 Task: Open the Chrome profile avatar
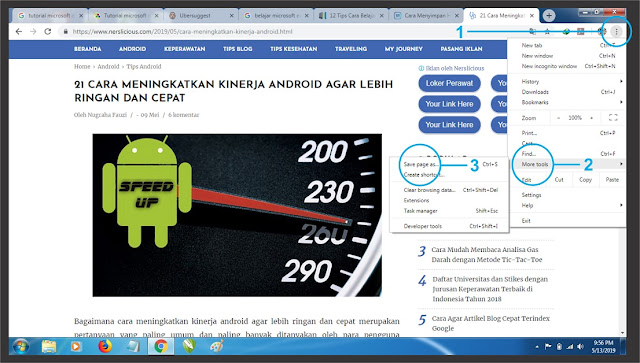point(602,31)
